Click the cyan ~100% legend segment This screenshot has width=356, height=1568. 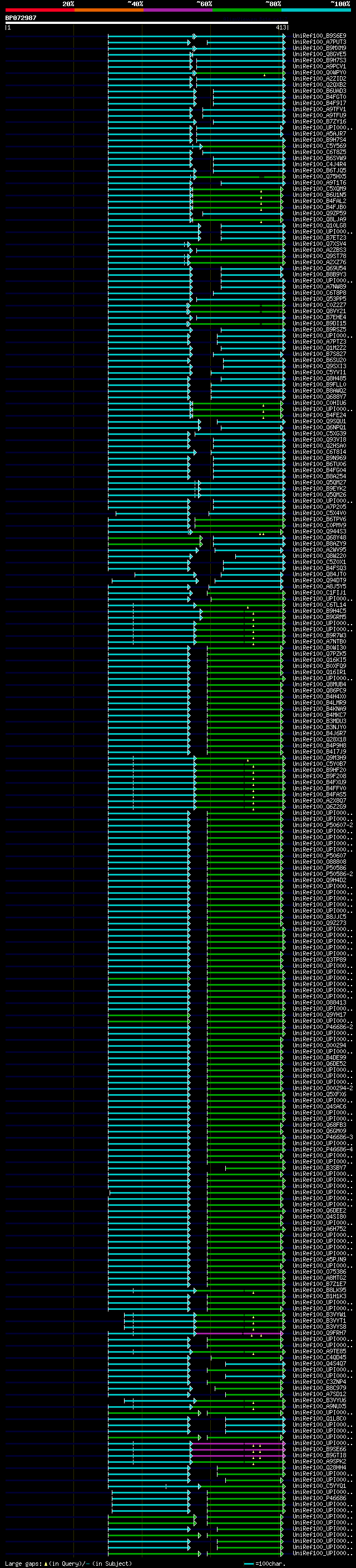coord(316,10)
